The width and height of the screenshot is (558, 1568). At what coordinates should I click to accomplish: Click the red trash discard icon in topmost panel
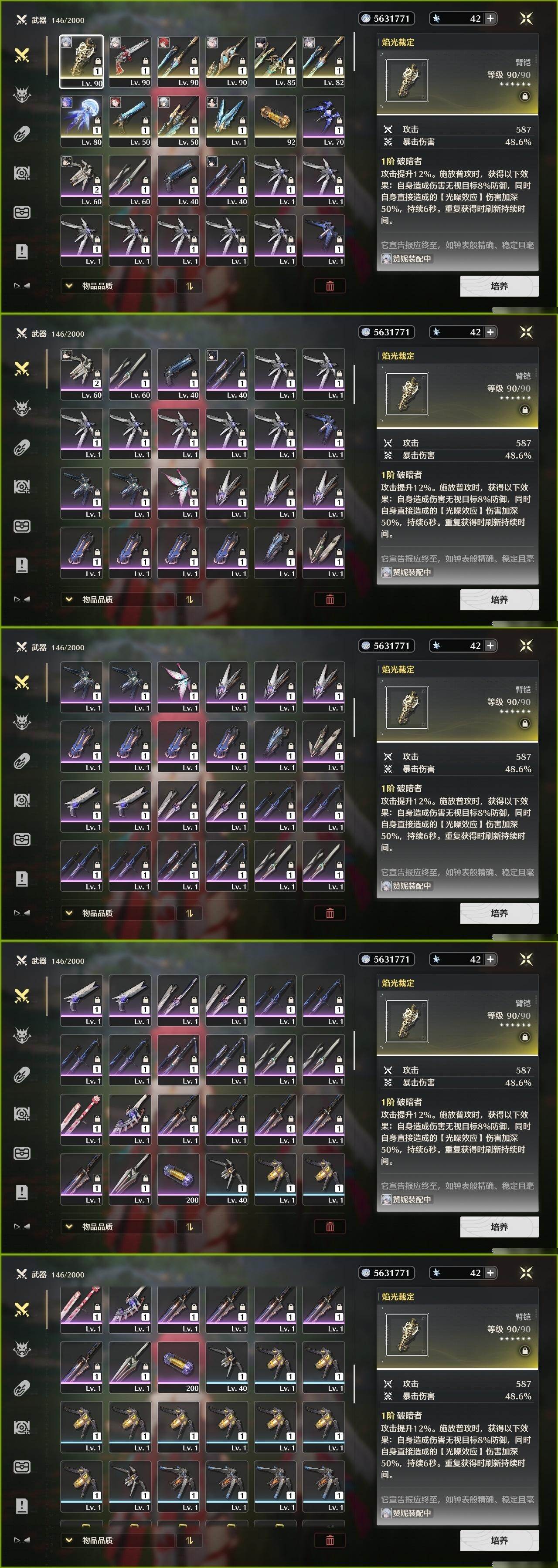pyautogui.click(x=330, y=286)
